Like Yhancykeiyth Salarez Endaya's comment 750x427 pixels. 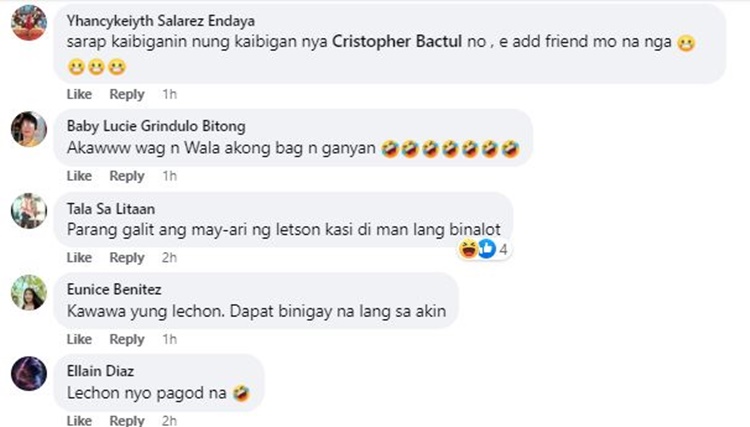tap(79, 94)
